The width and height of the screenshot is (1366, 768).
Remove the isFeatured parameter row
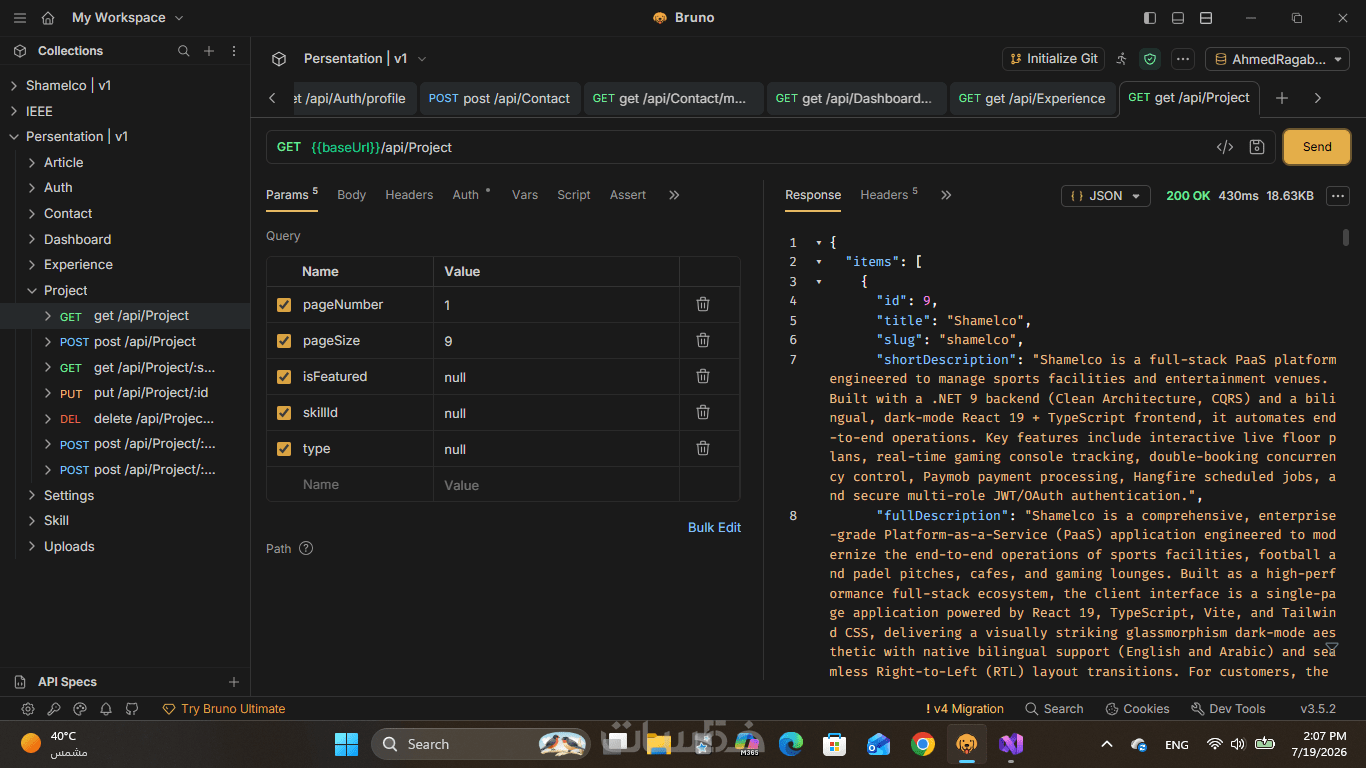(x=703, y=376)
